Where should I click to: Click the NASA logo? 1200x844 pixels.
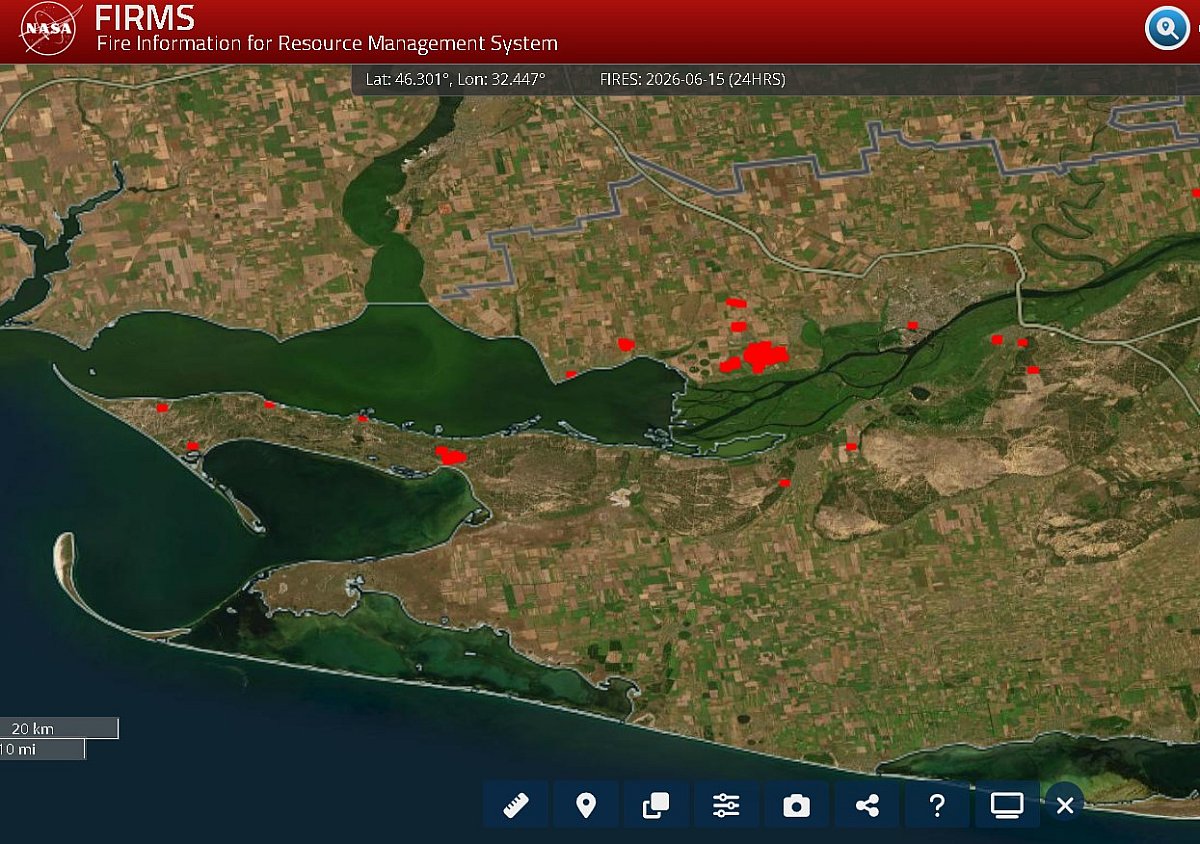(48, 30)
